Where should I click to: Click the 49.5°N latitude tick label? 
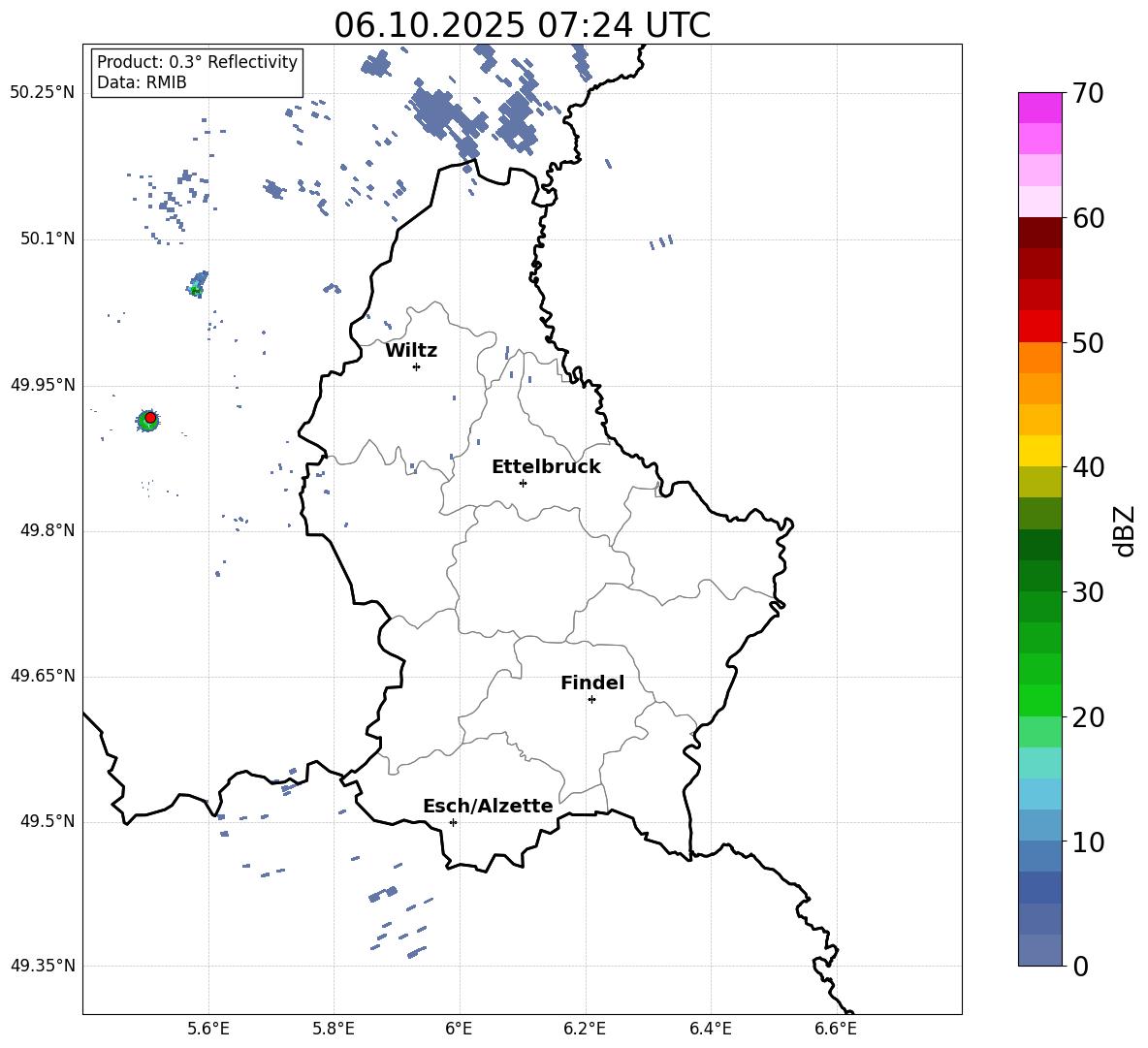(48, 821)
